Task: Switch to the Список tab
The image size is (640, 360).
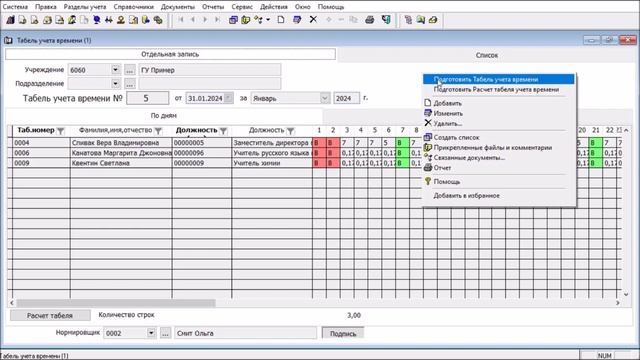Action: (x=487, y=55)
